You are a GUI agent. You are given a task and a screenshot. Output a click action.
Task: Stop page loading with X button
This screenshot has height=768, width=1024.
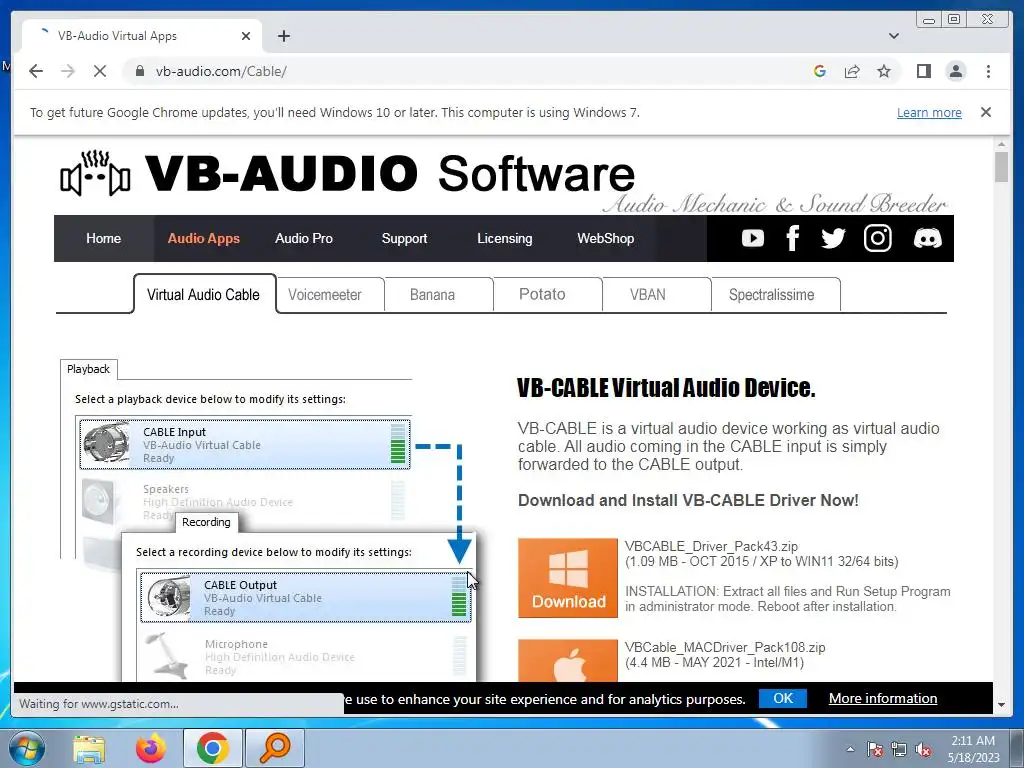tap(100, 71)
